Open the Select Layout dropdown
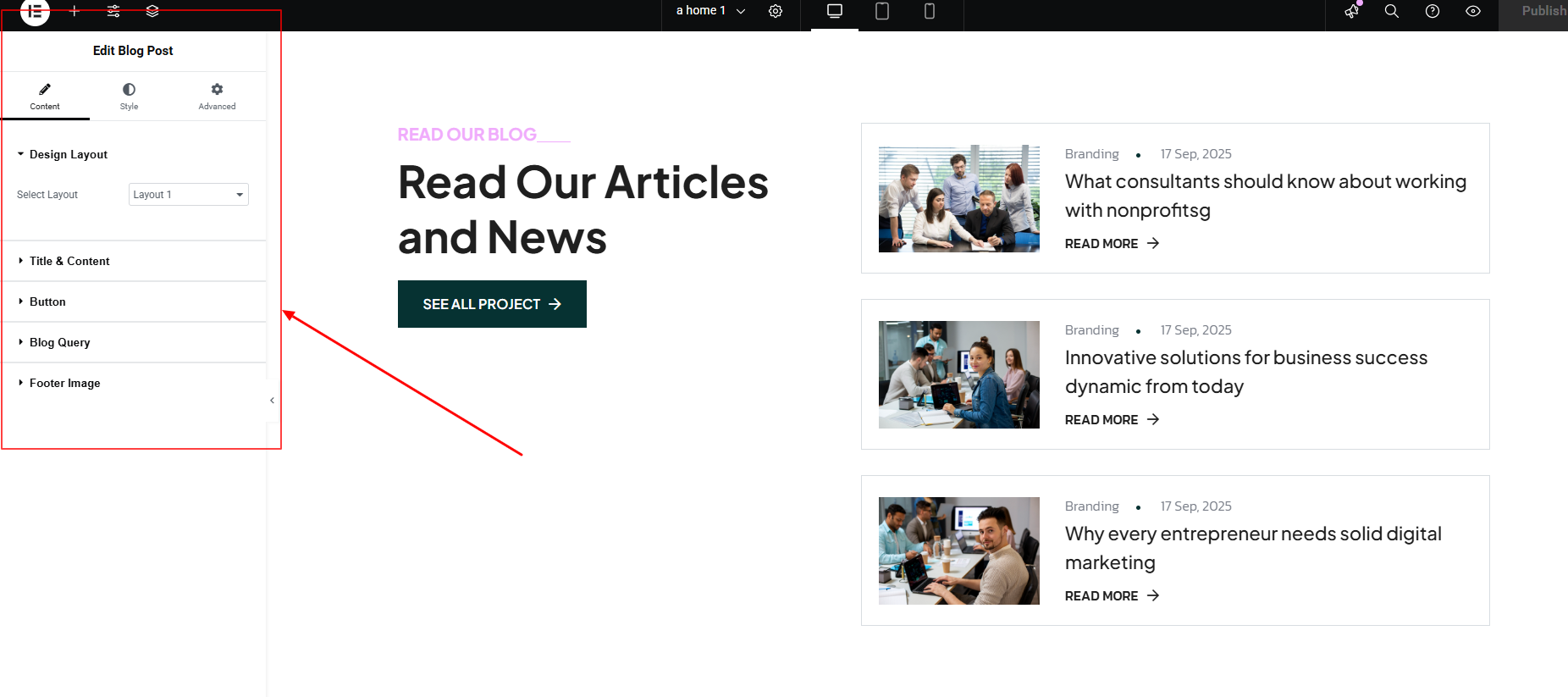The image size is (1568, 697). pyautogui.click(x=189, y=195)
